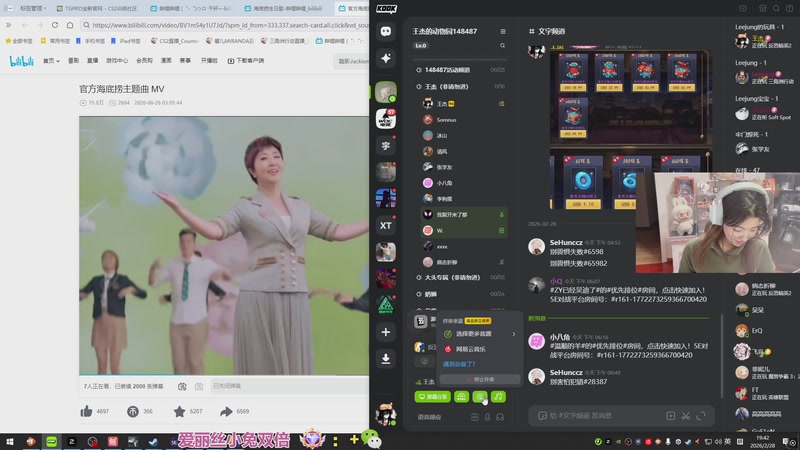Click 下载客户端 on bilibili header
Image resolution: width=800 pixels, height=450 pixels.
click(246, 60)
